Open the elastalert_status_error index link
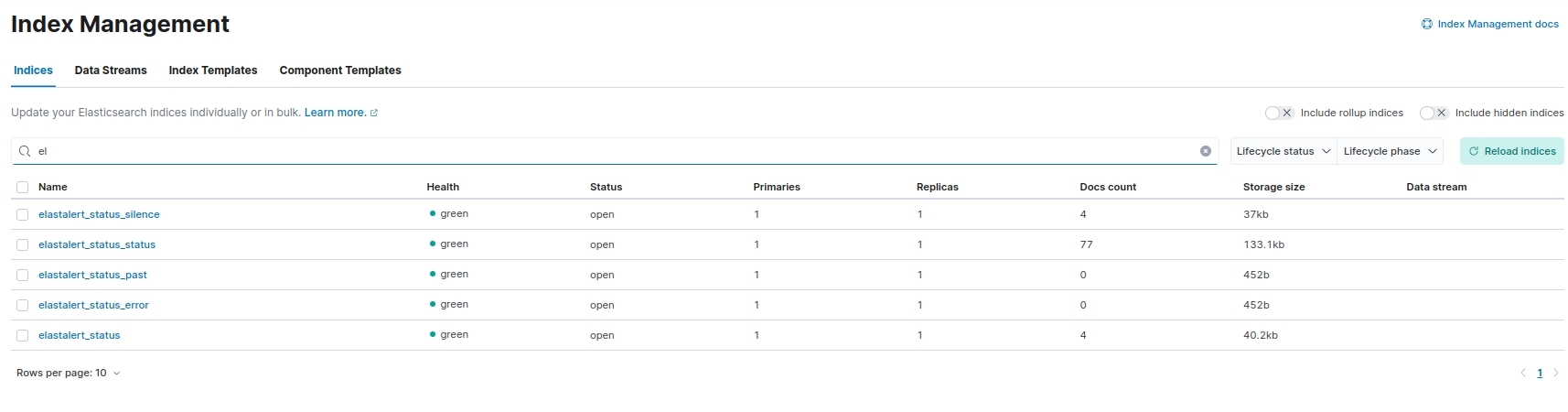This screenshot has height=412, width=1568. (x=93, y=305)
